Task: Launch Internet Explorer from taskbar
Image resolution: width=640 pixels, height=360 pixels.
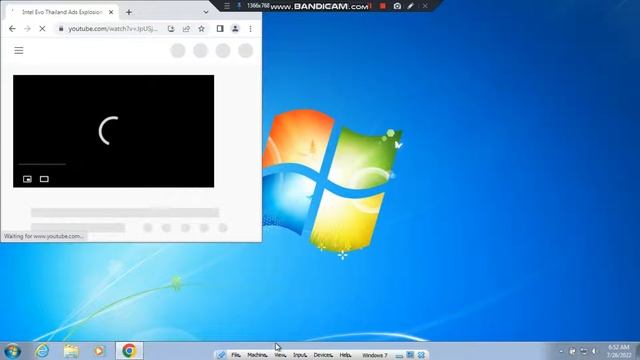Action: pos(42,351)
